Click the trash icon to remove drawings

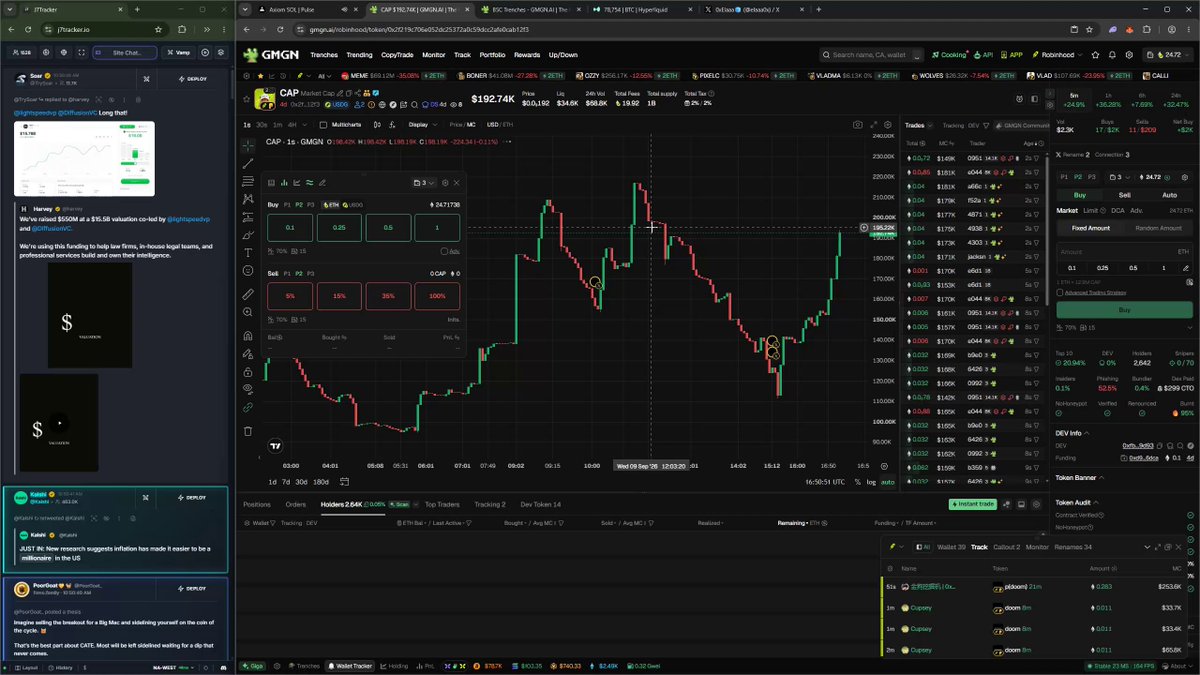(x=248, y=431)
